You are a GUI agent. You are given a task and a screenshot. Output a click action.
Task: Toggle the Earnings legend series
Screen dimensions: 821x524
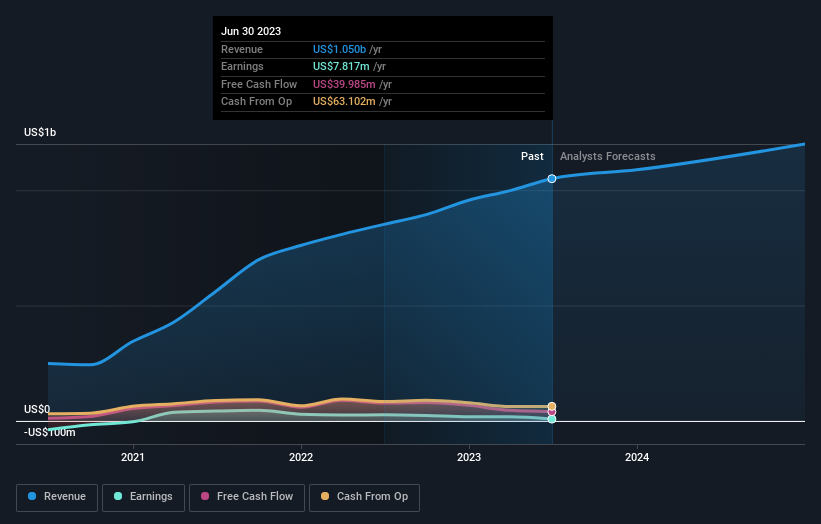143,497
